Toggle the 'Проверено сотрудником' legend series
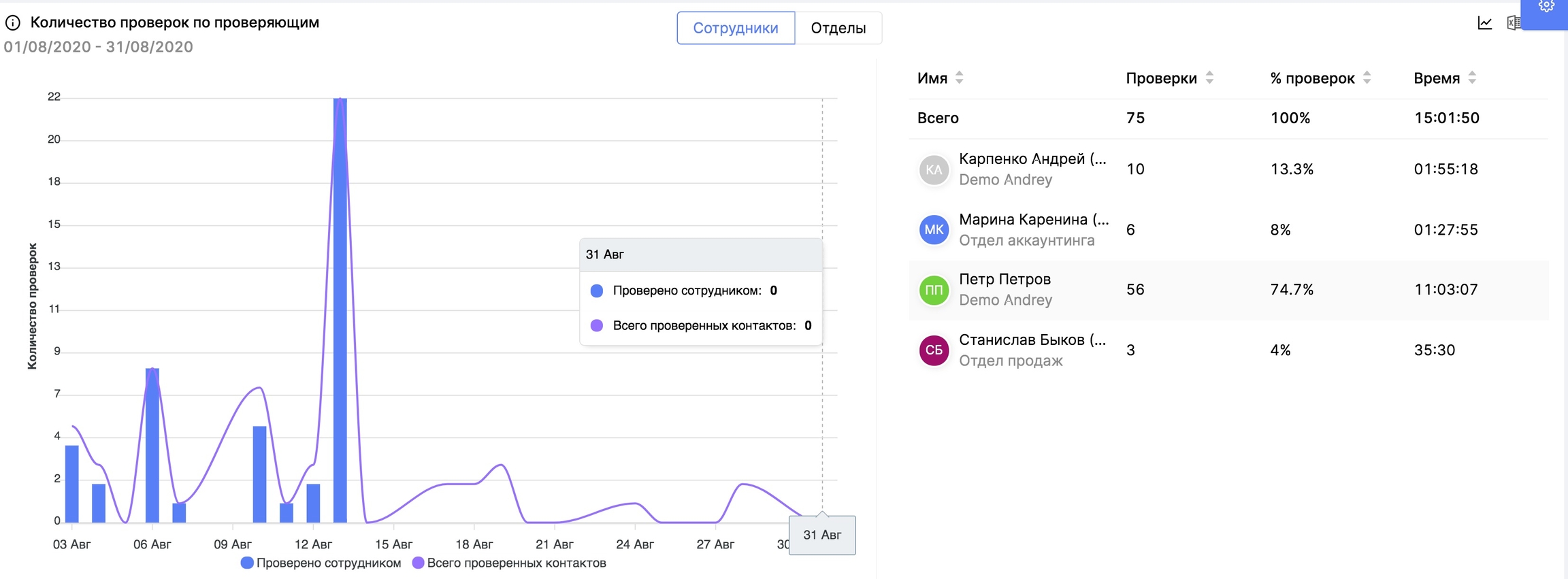1568x579 pixels. click(321, 563)
